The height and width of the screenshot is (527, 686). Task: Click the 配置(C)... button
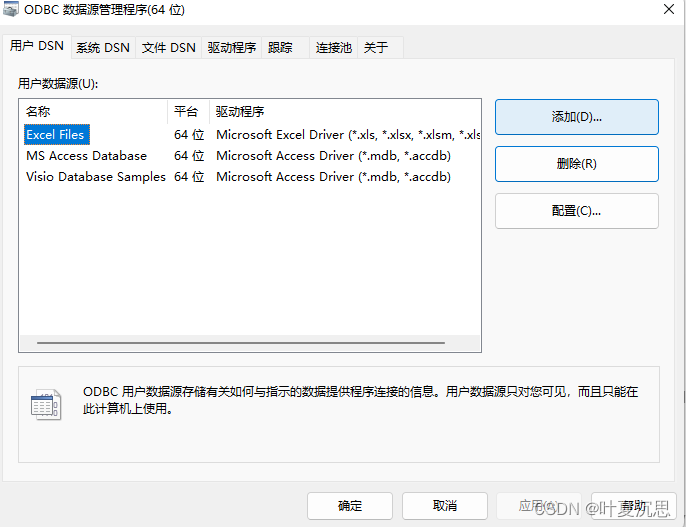point(577,211)
